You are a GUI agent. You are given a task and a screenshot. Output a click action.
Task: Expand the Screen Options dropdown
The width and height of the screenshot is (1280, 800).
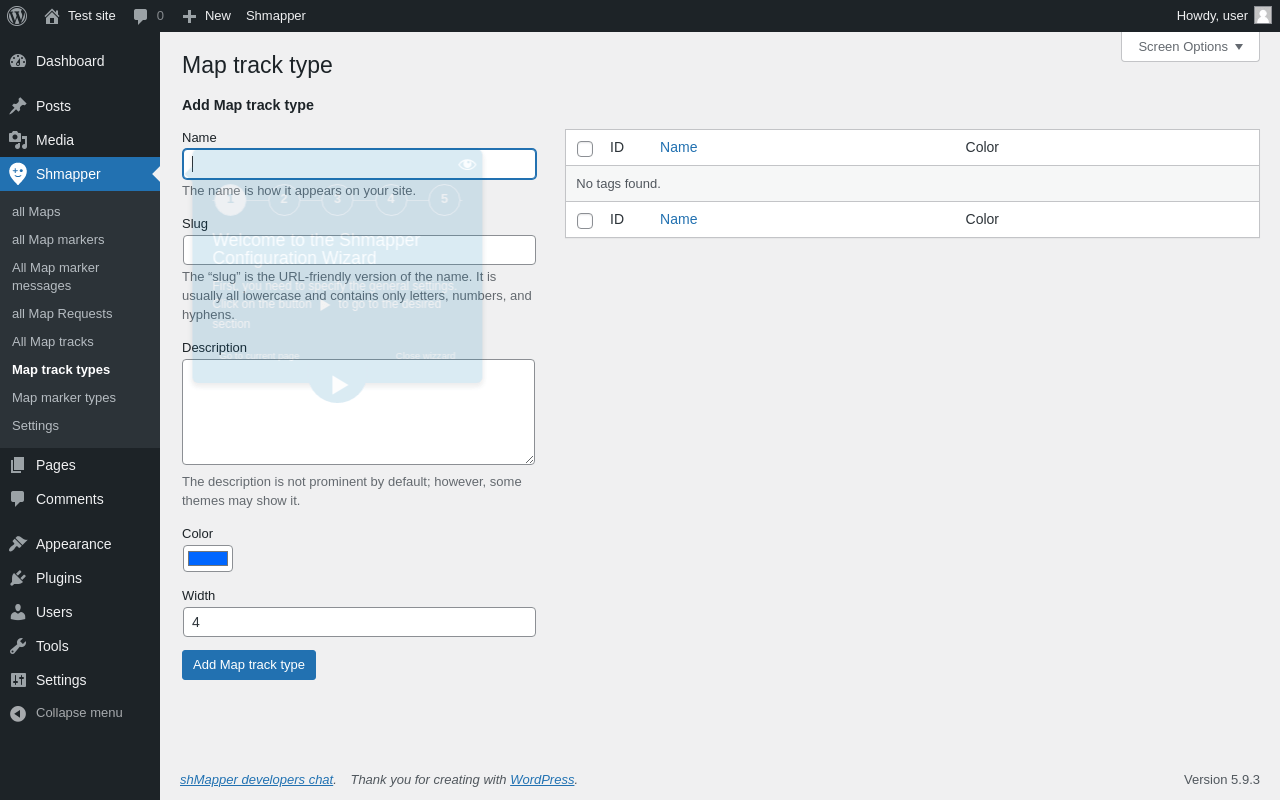[x=1190, y=46]
